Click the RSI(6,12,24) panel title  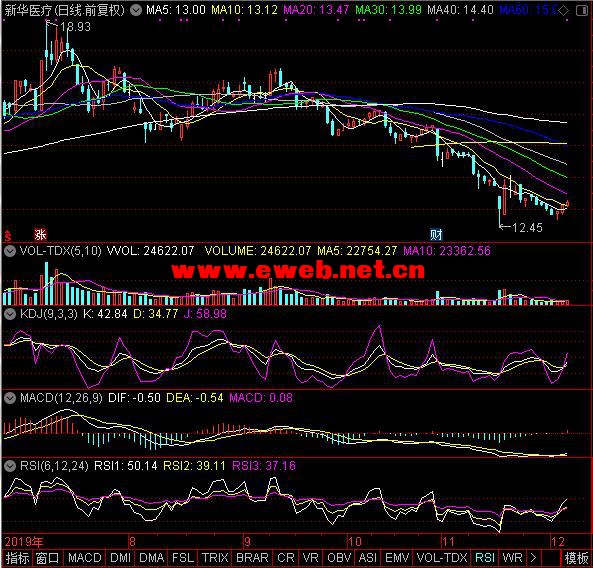(x=54, y=466)
